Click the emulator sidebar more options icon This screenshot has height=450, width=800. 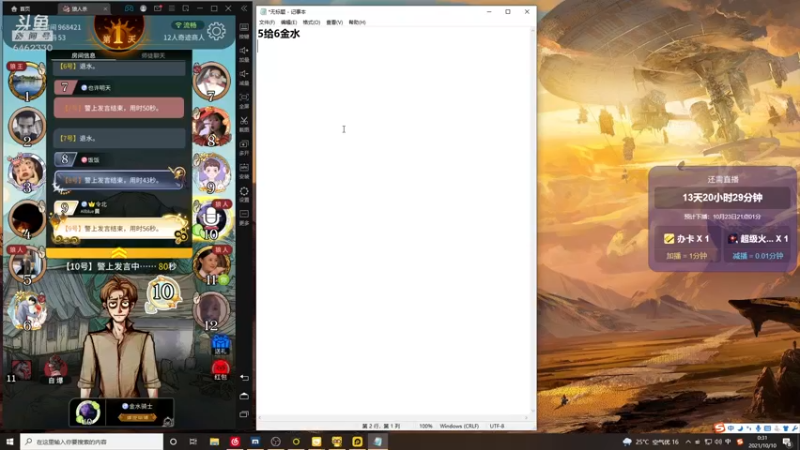click(x=244, y=214)
